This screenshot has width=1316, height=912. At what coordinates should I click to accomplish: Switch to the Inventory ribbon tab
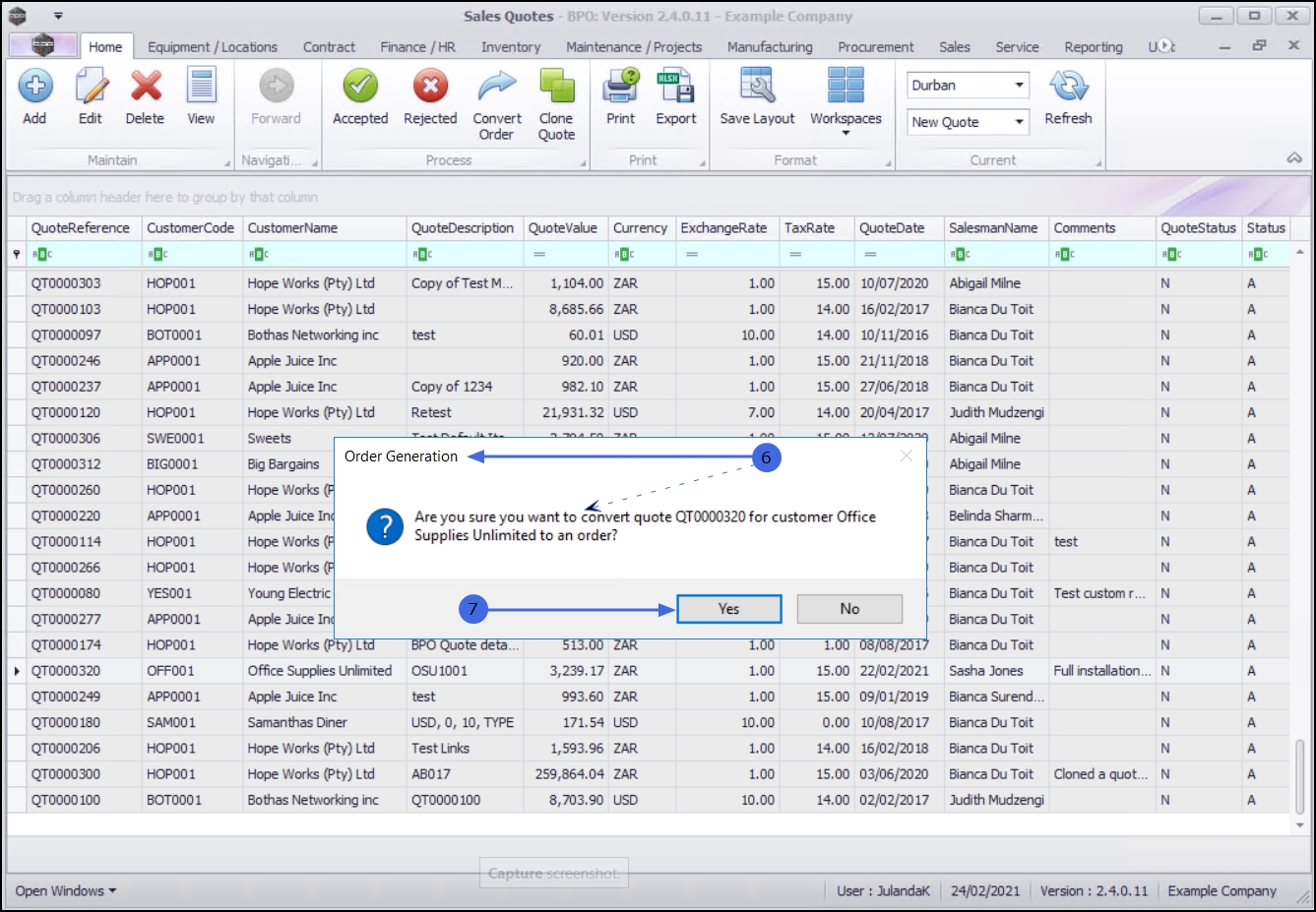pyautogui.click(x=510, y=47)
